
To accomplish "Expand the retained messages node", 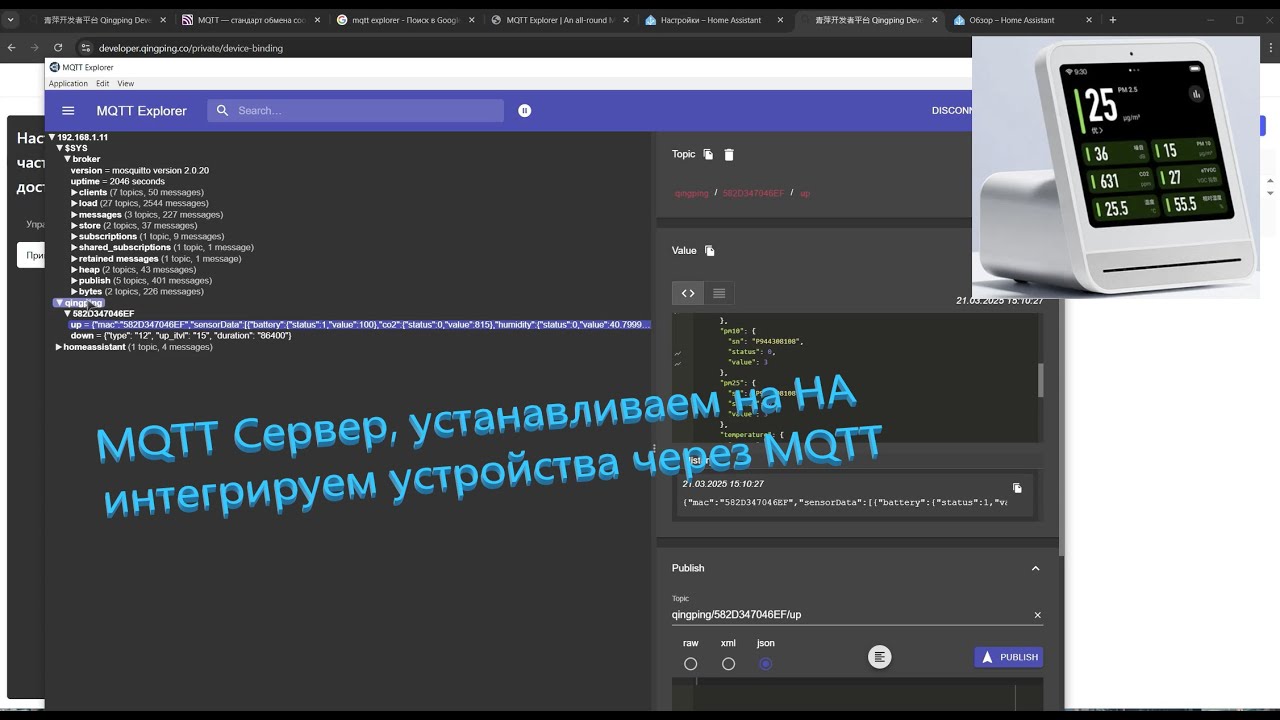I will [74, 259].
